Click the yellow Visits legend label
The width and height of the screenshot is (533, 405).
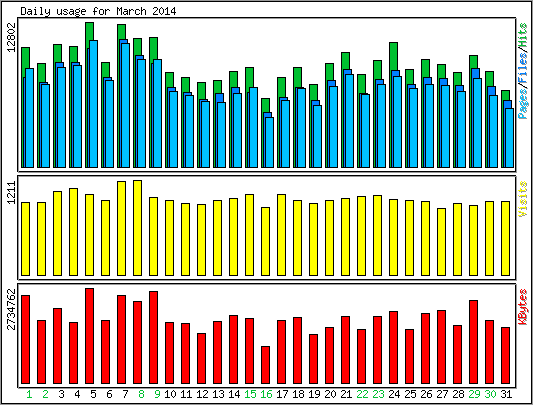coord(523,199)
